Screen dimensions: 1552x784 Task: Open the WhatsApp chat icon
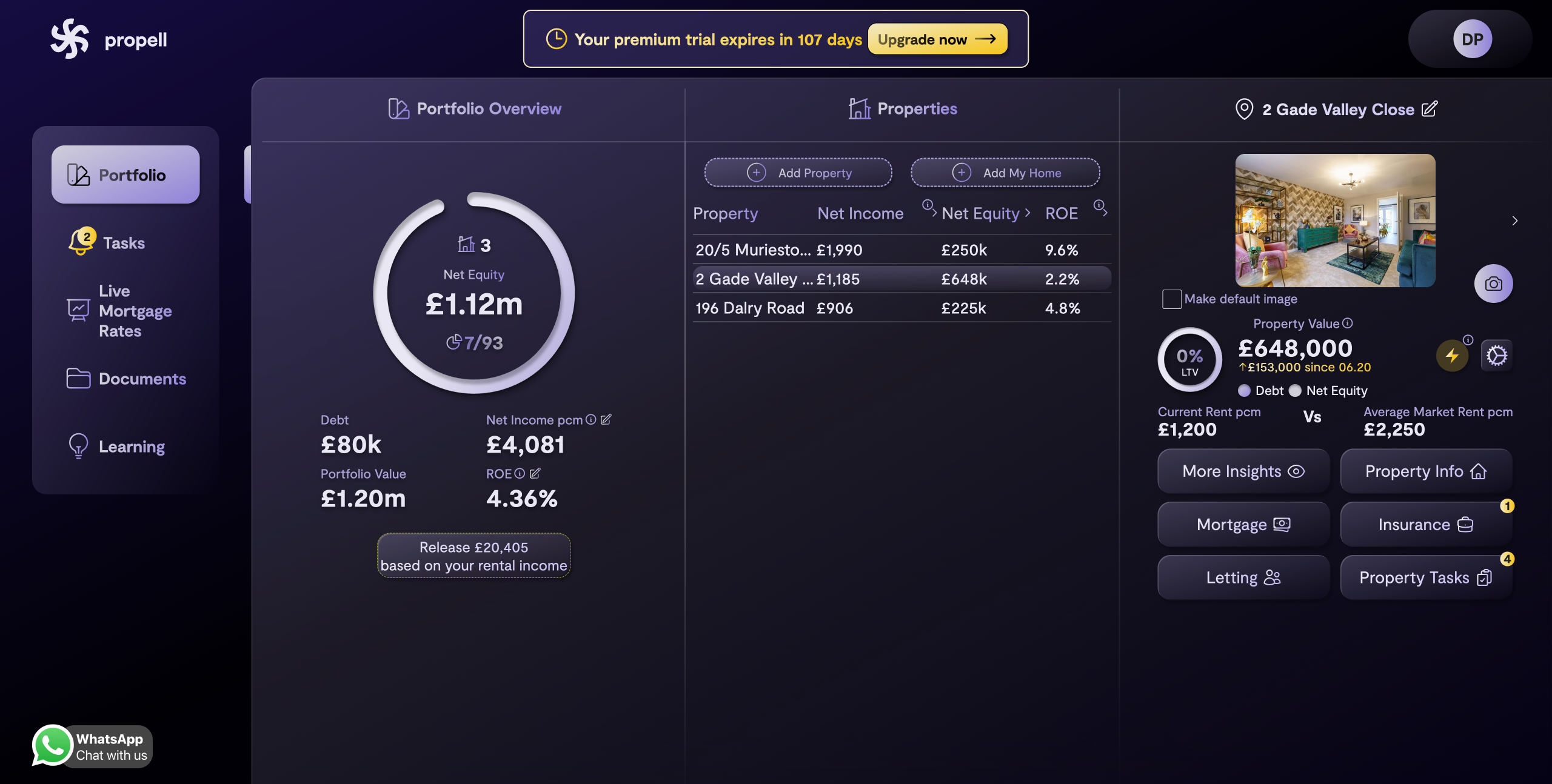tap(53, 745)
